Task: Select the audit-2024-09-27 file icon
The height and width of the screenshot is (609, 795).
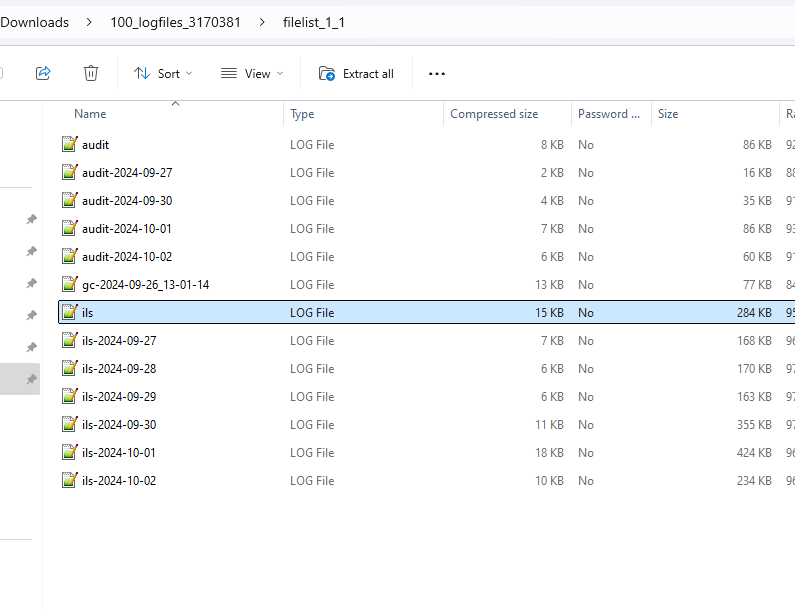Action: [x=70, y=173]
